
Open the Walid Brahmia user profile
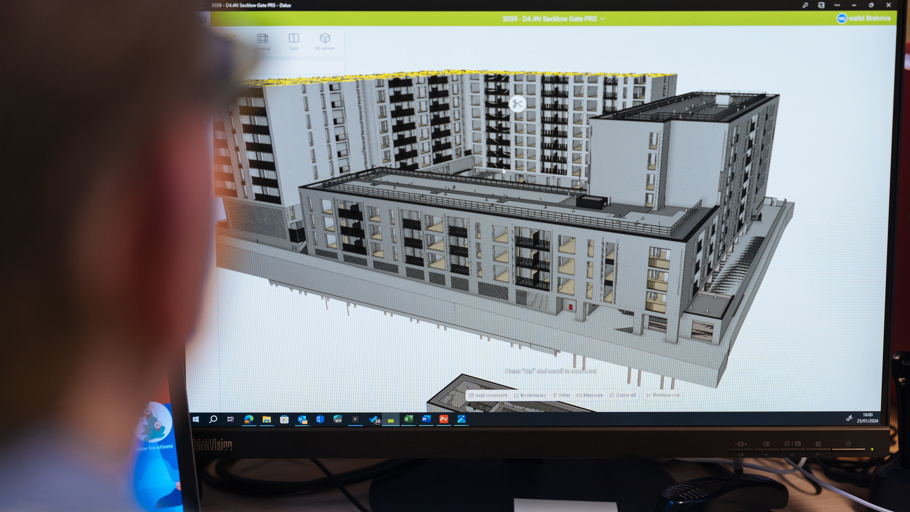tap(863, 18)
